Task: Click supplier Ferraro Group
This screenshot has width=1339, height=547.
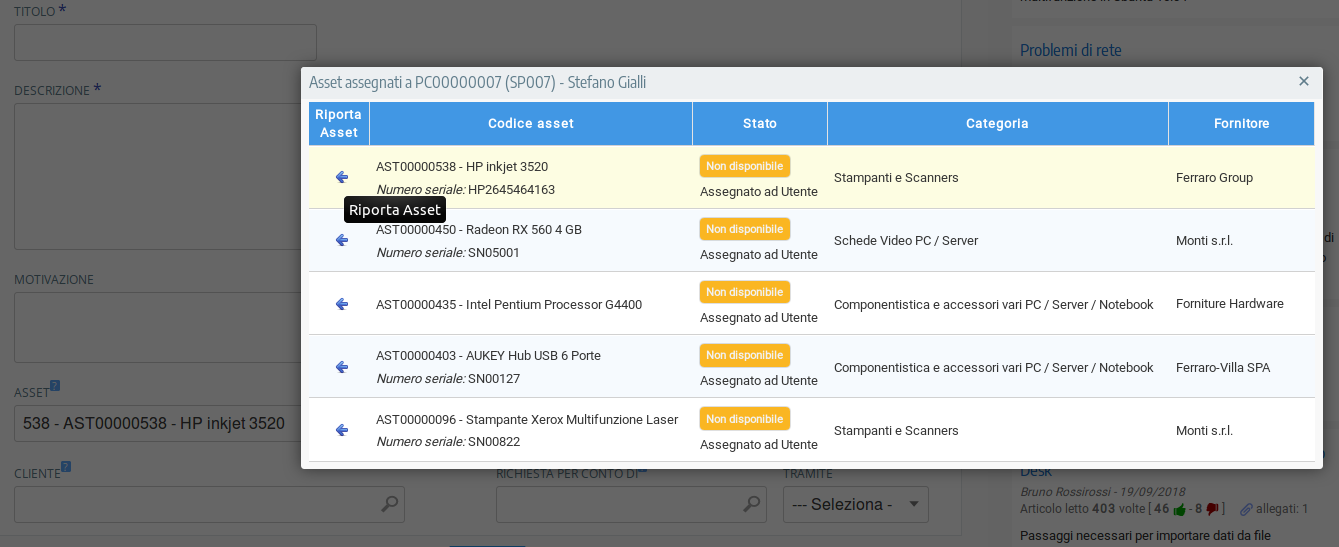Action: click(x=1214, y=178)
